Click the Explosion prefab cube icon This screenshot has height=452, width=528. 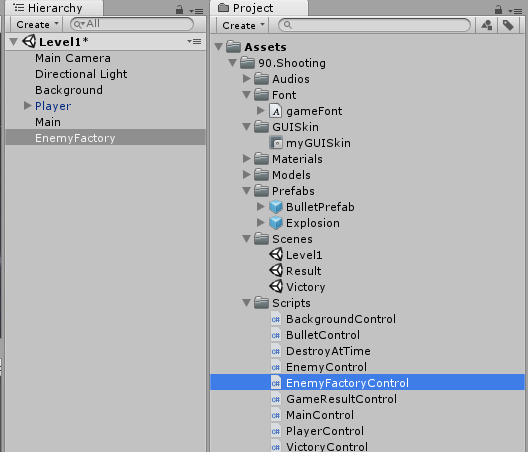(x=276, y=223)
